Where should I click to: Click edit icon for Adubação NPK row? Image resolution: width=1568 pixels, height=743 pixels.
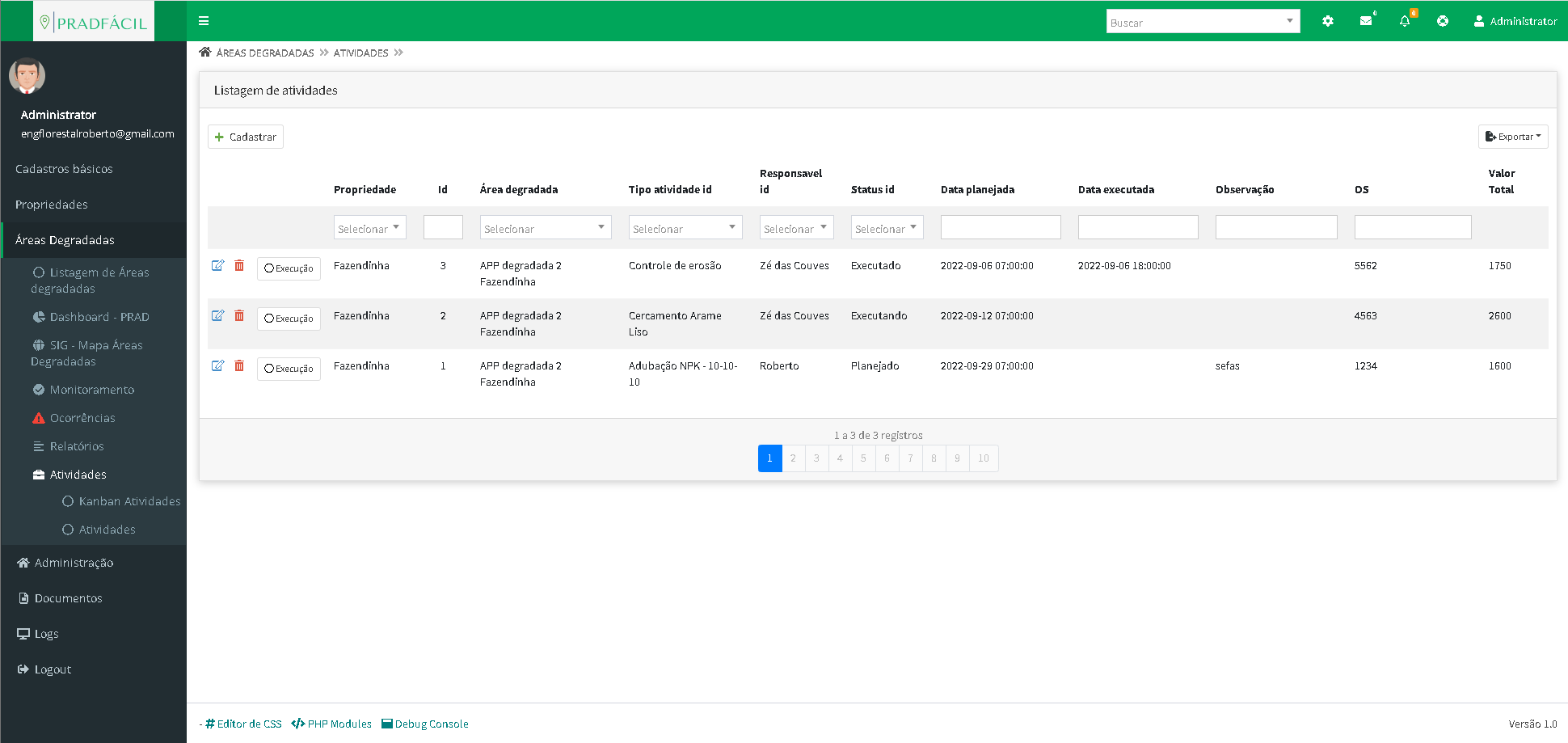click(217, 366)
